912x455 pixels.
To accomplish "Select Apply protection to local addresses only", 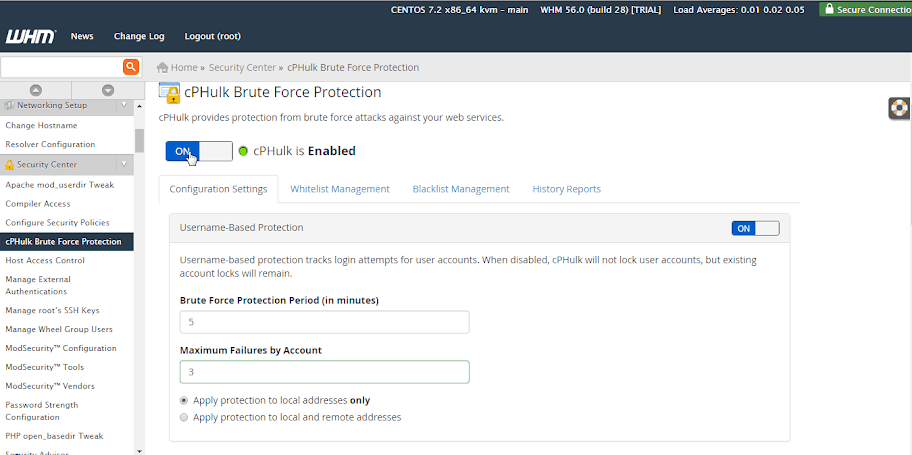I will pos(184,400).
